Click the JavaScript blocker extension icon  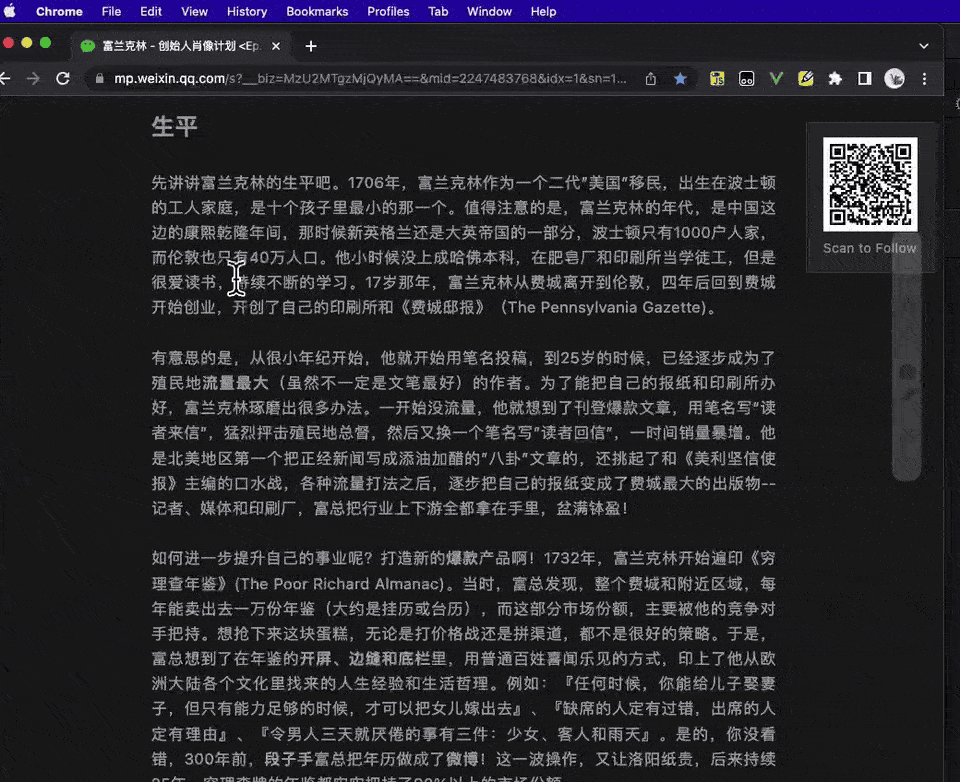(717, 78)
